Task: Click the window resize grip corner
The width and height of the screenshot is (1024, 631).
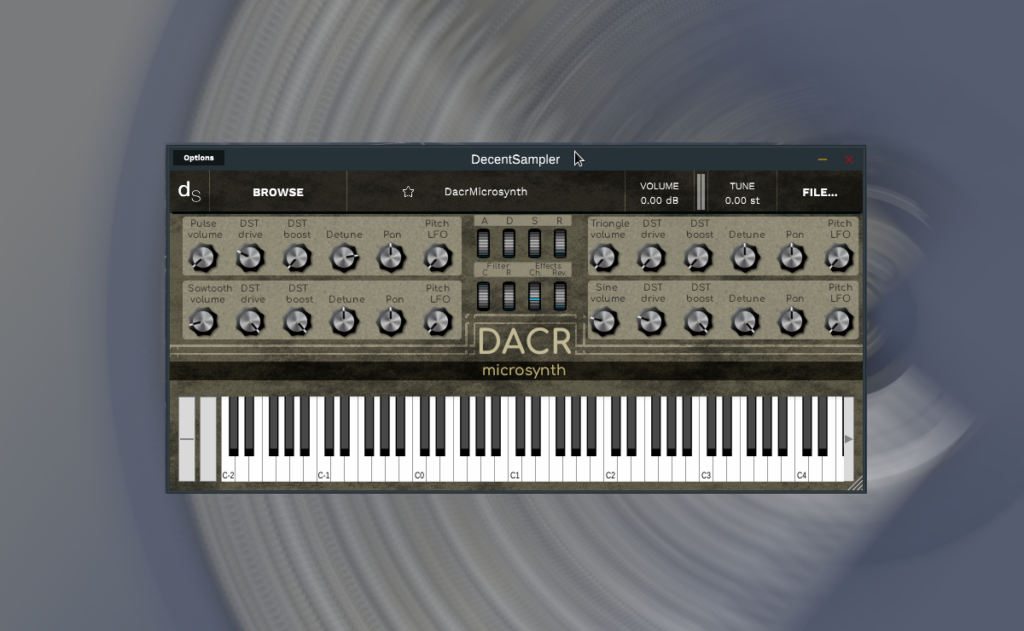Action: 856,483
